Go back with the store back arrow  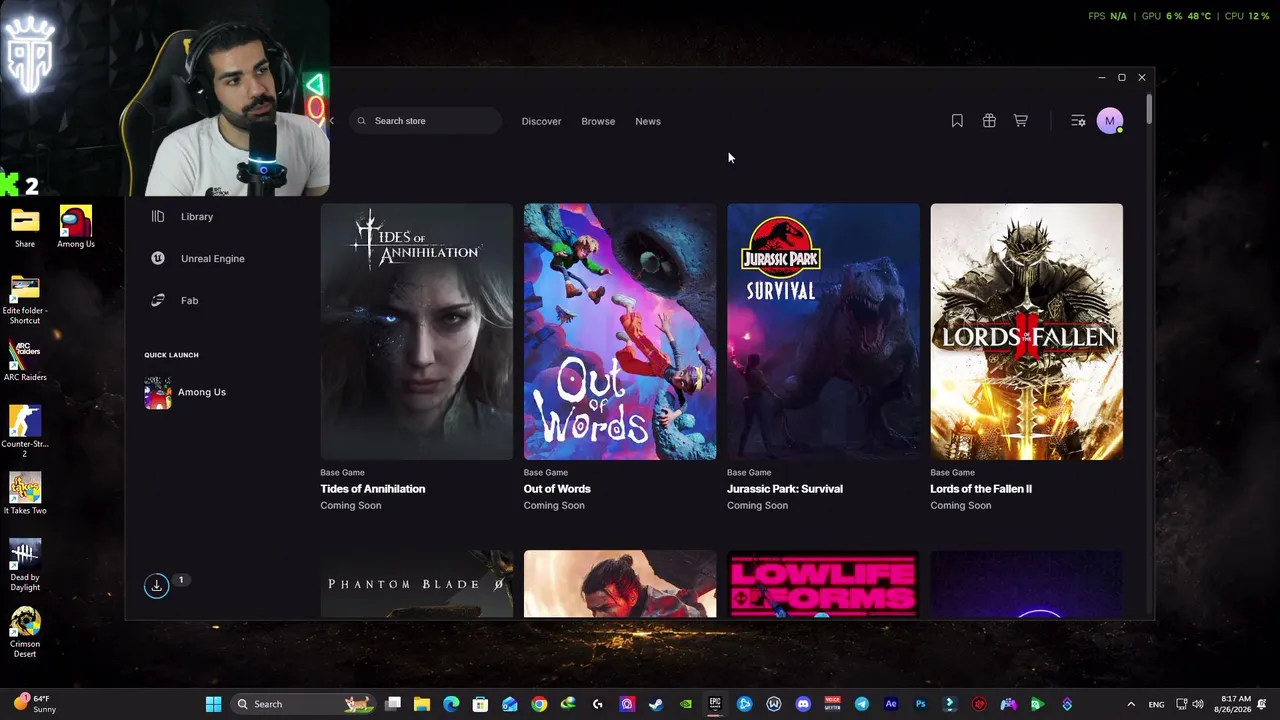(x=331, y=121)
